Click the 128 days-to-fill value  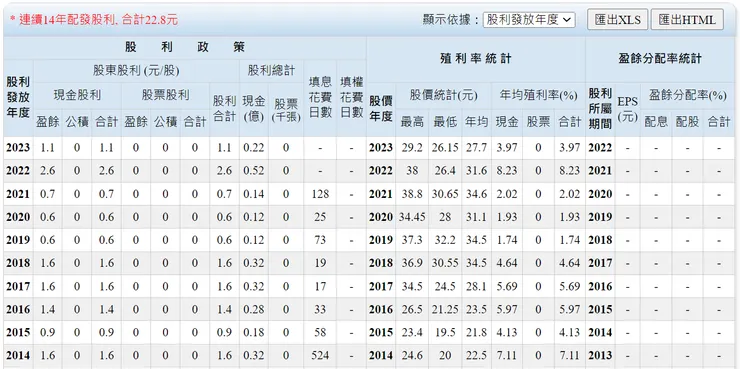pyautogui.click(x=320, y=194)
